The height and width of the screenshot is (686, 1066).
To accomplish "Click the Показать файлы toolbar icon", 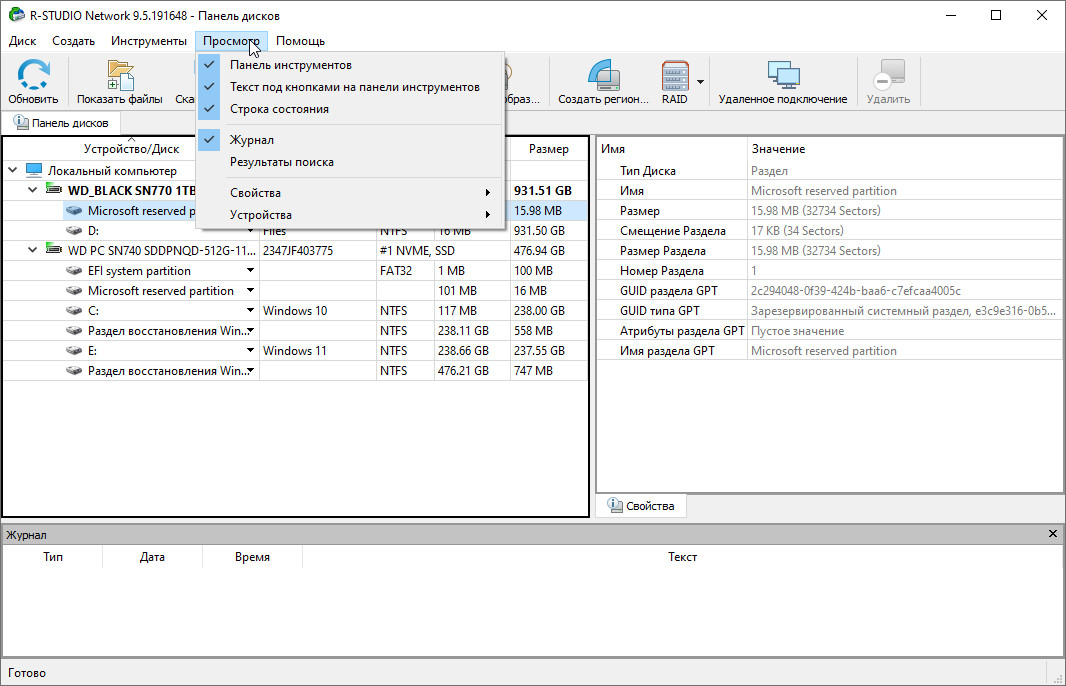I will tap(120, 76).
